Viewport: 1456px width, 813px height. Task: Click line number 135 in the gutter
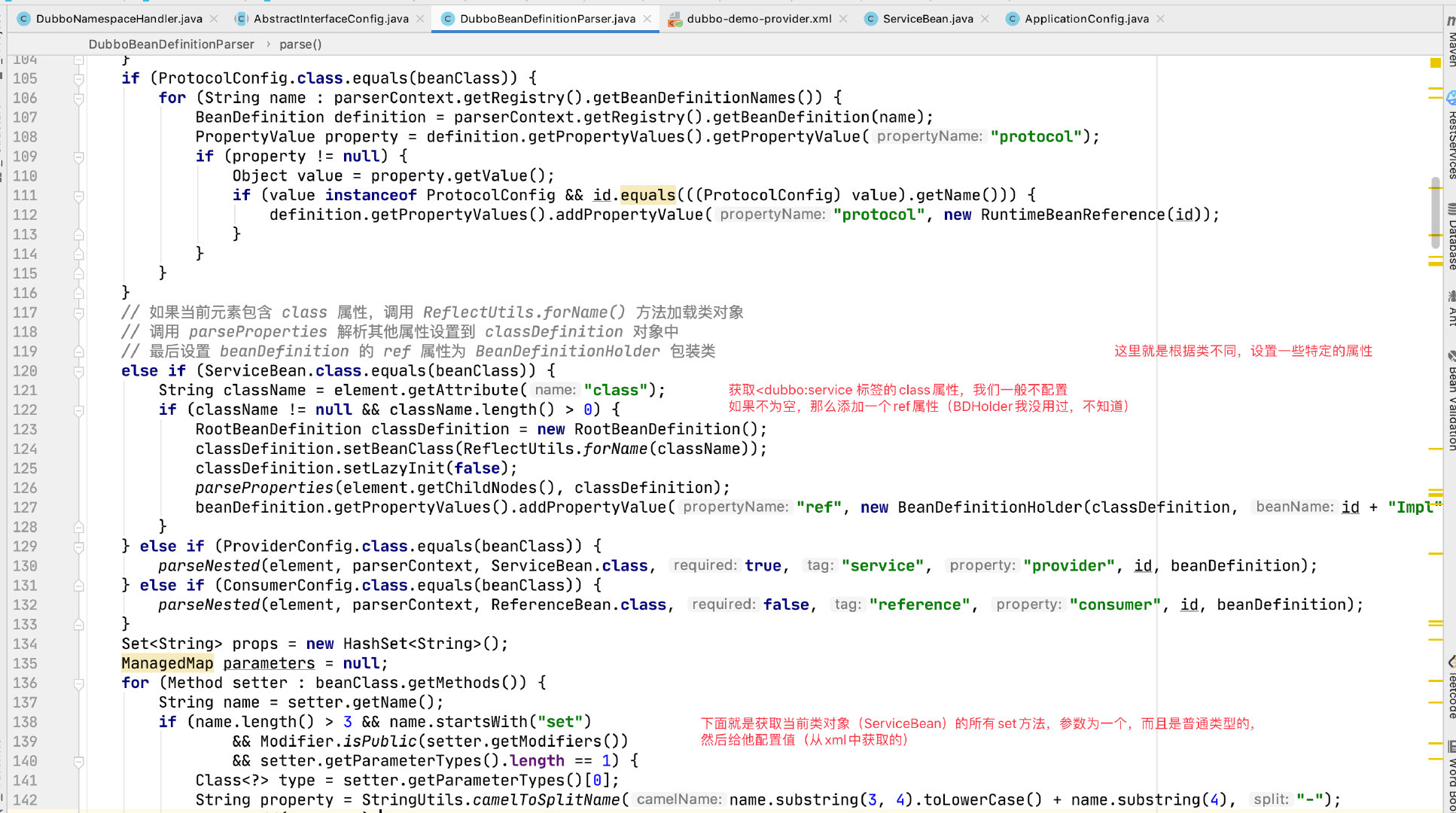tap(25, 664)
